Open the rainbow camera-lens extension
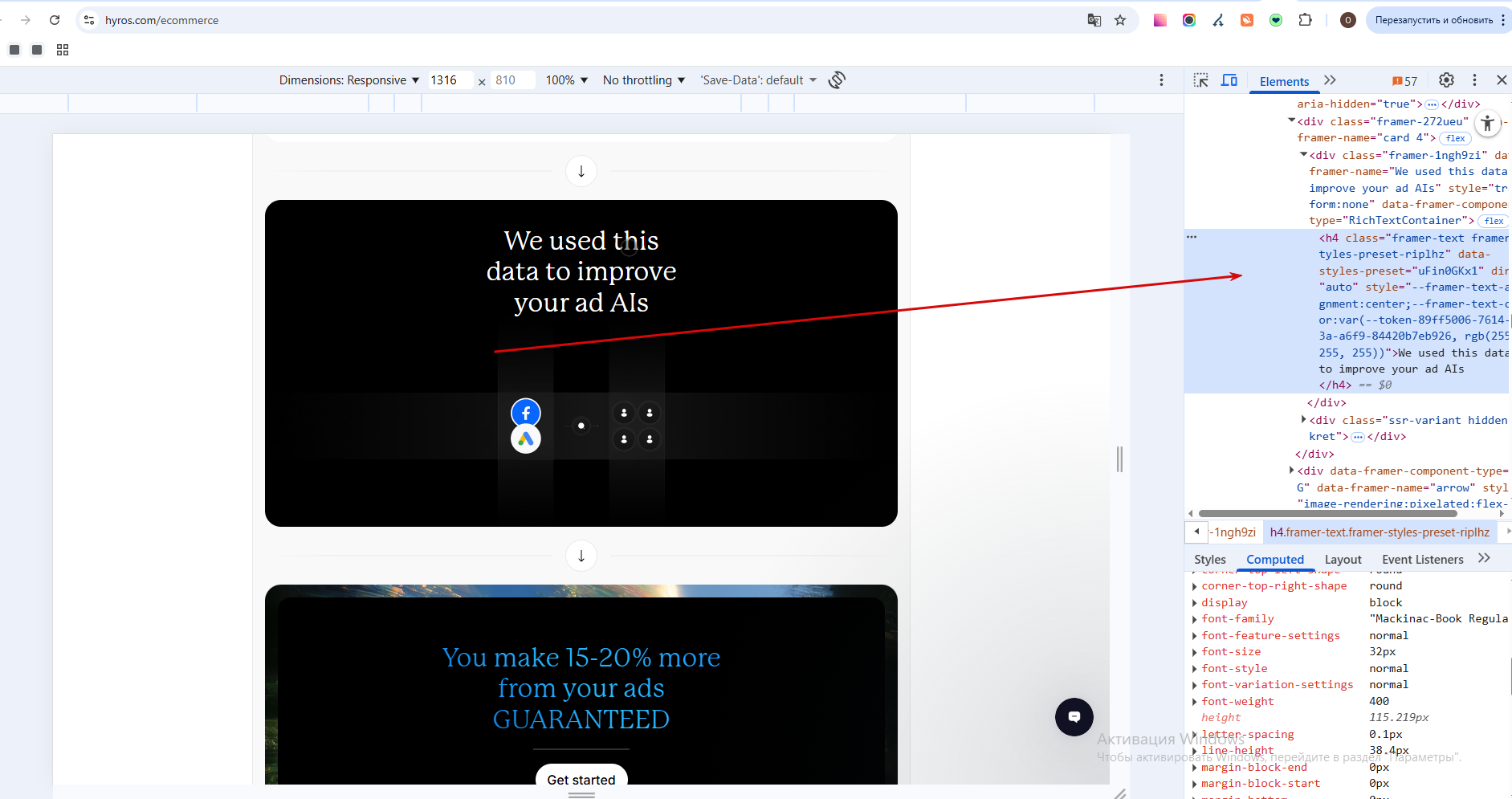Viewport: 1512px width, 799px height. [x=1189, y=20]
